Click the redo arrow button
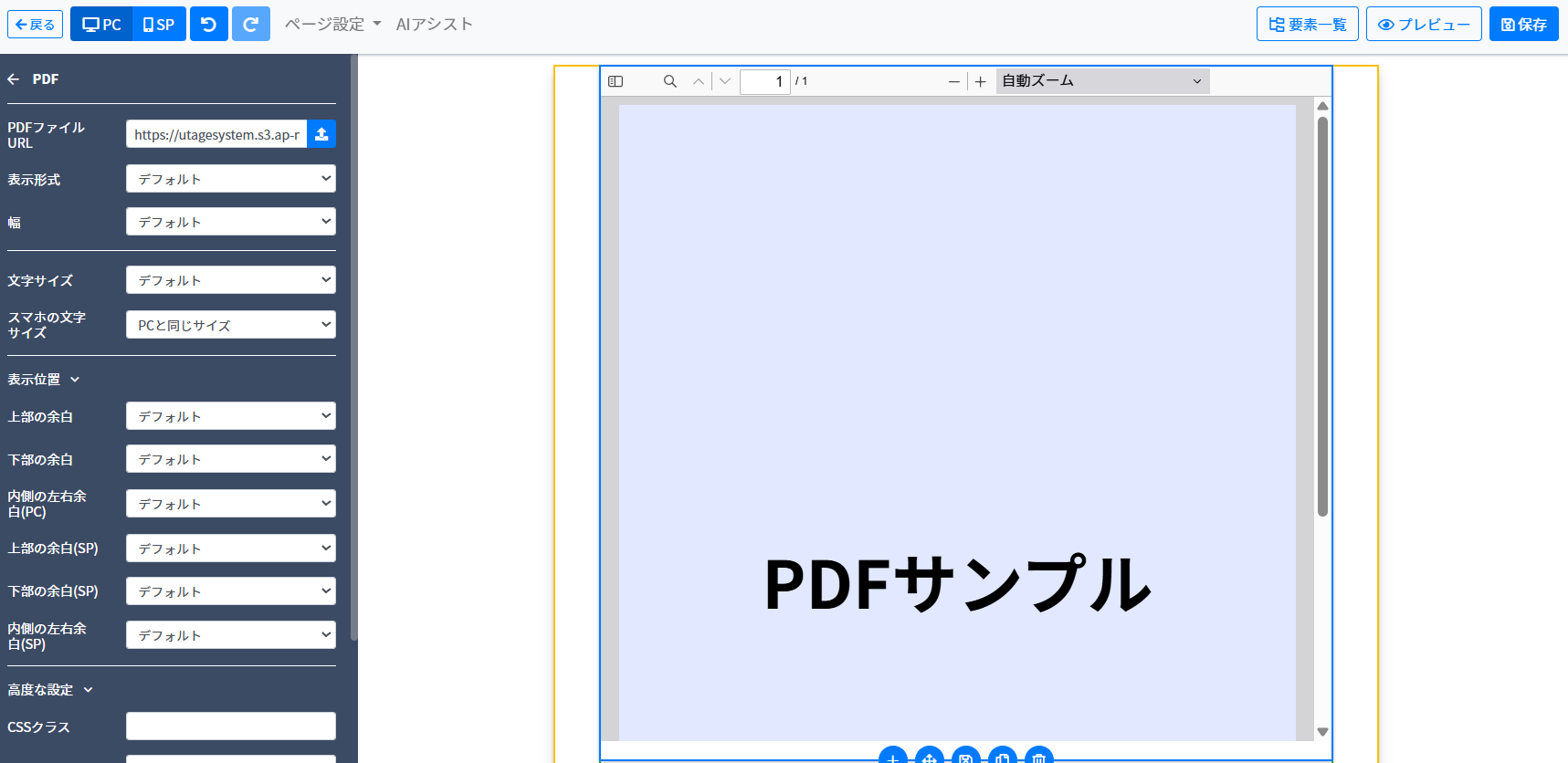Viewport: 1568px width, 763px height. pos(250,25)
